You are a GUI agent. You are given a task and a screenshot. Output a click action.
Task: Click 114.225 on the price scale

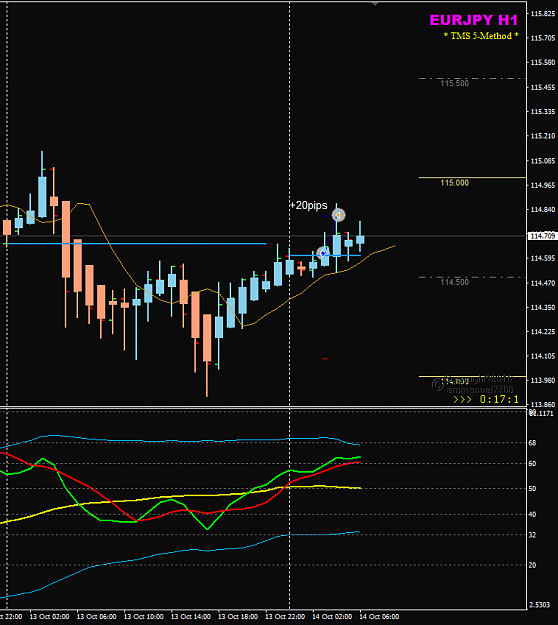(x=543, y=332)
